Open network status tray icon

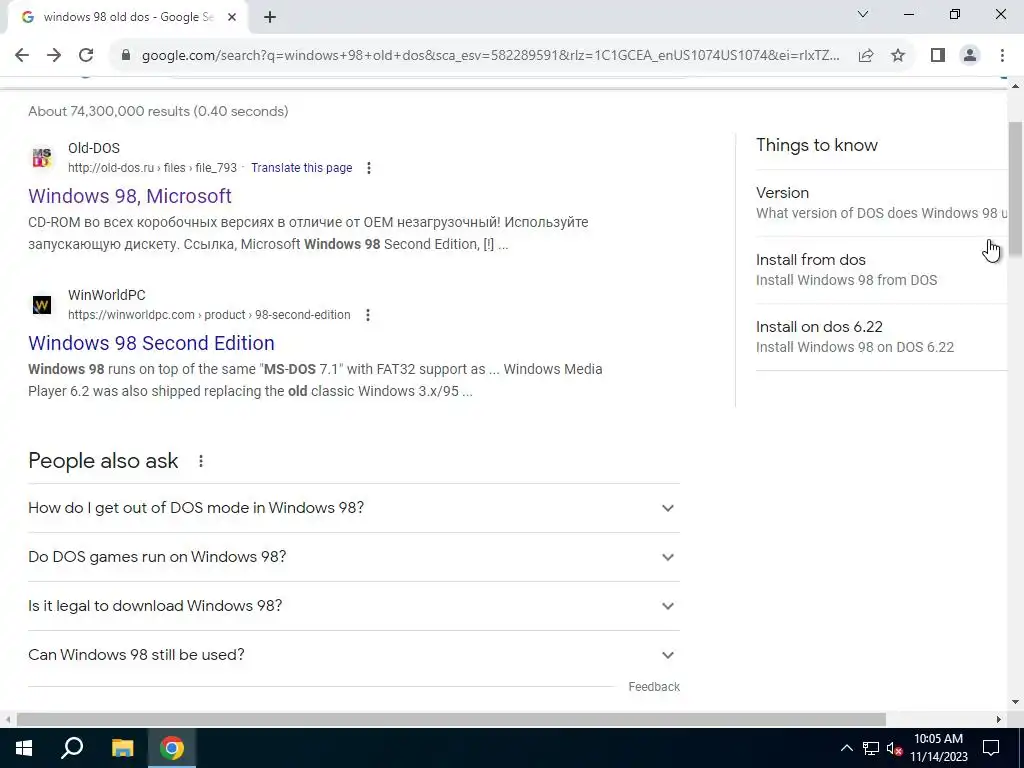point(871,748)
